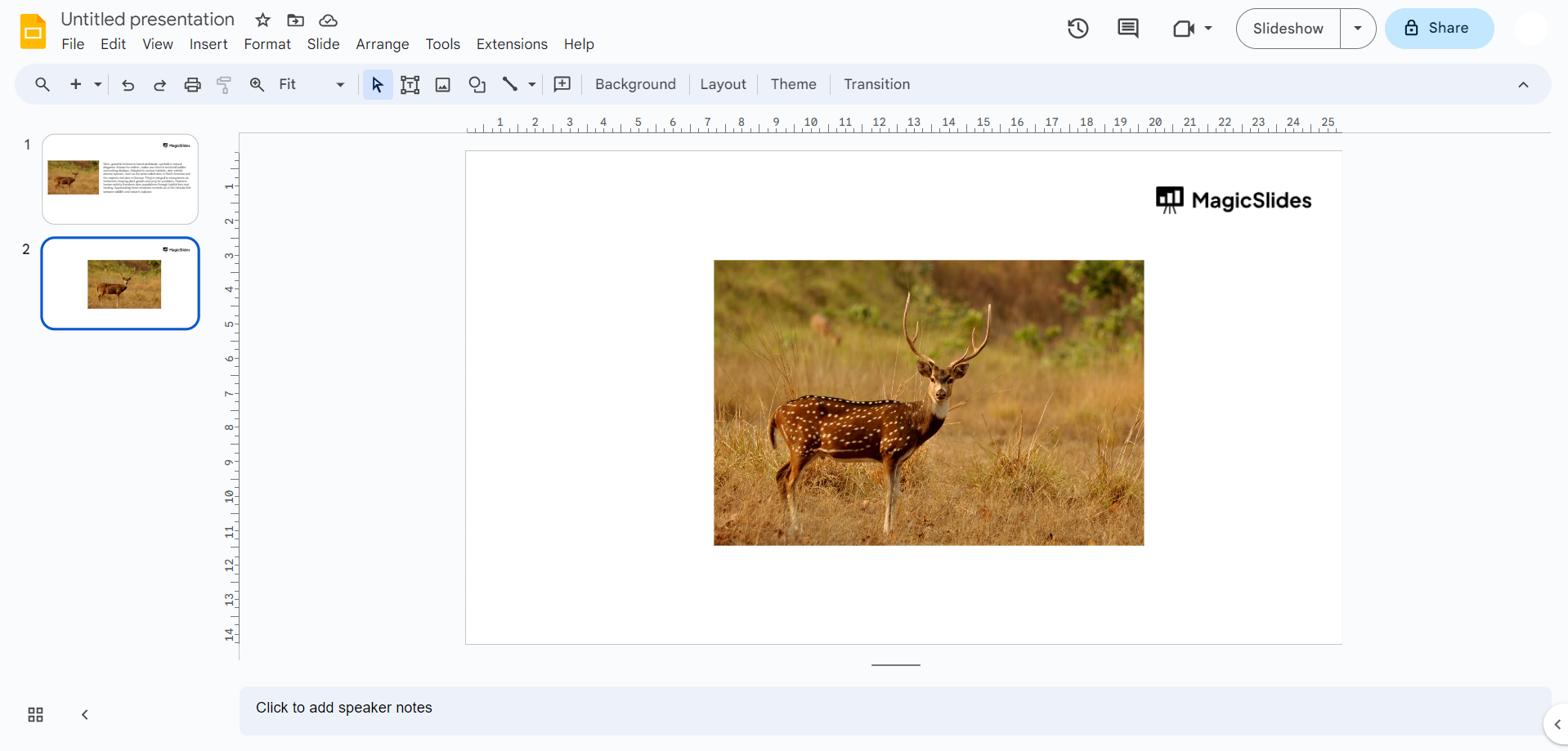
Task: Expand the Fit zoom dropdown
Action: (x=340, y=85)
